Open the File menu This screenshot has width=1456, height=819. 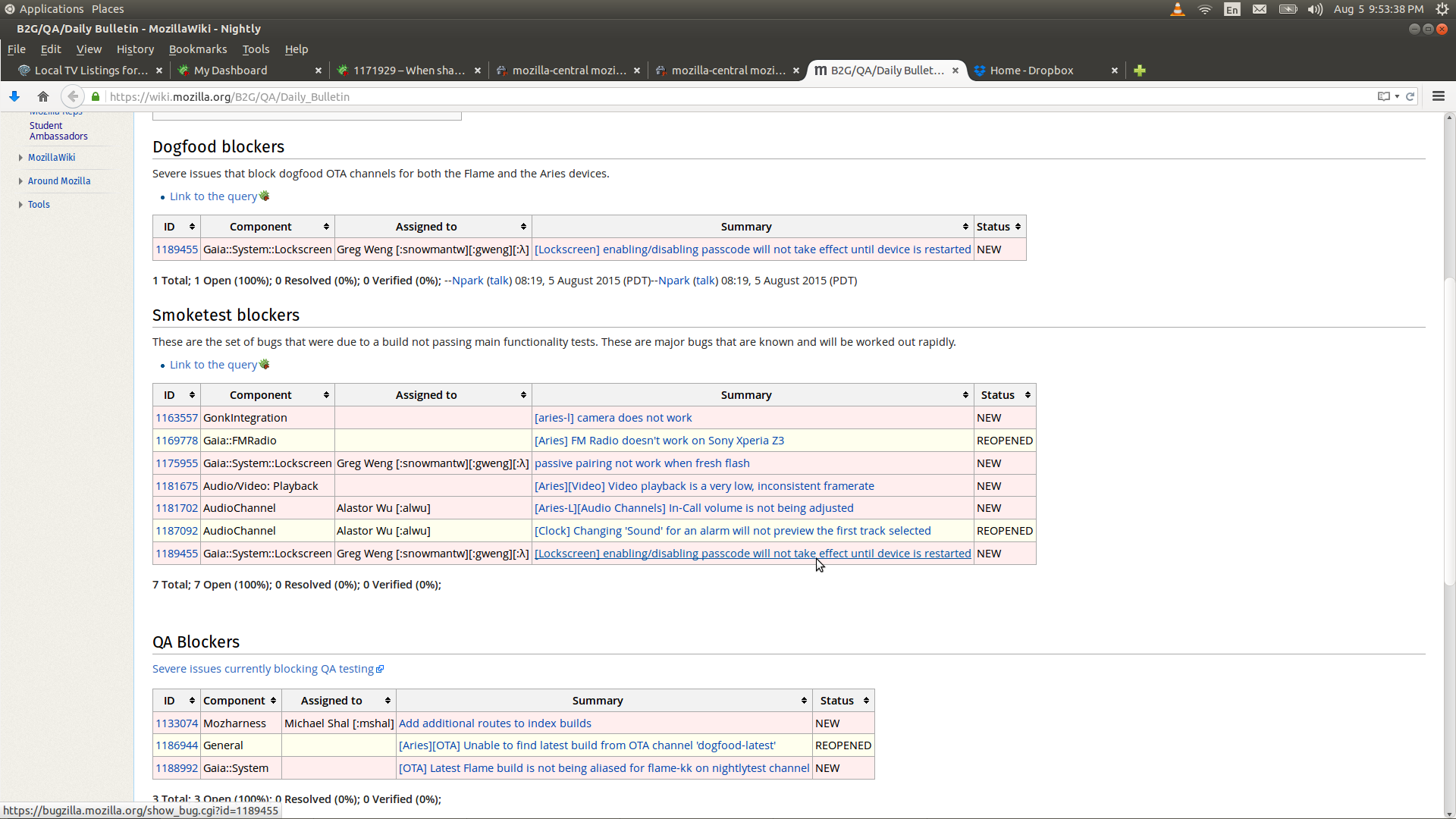pos(17,49)
